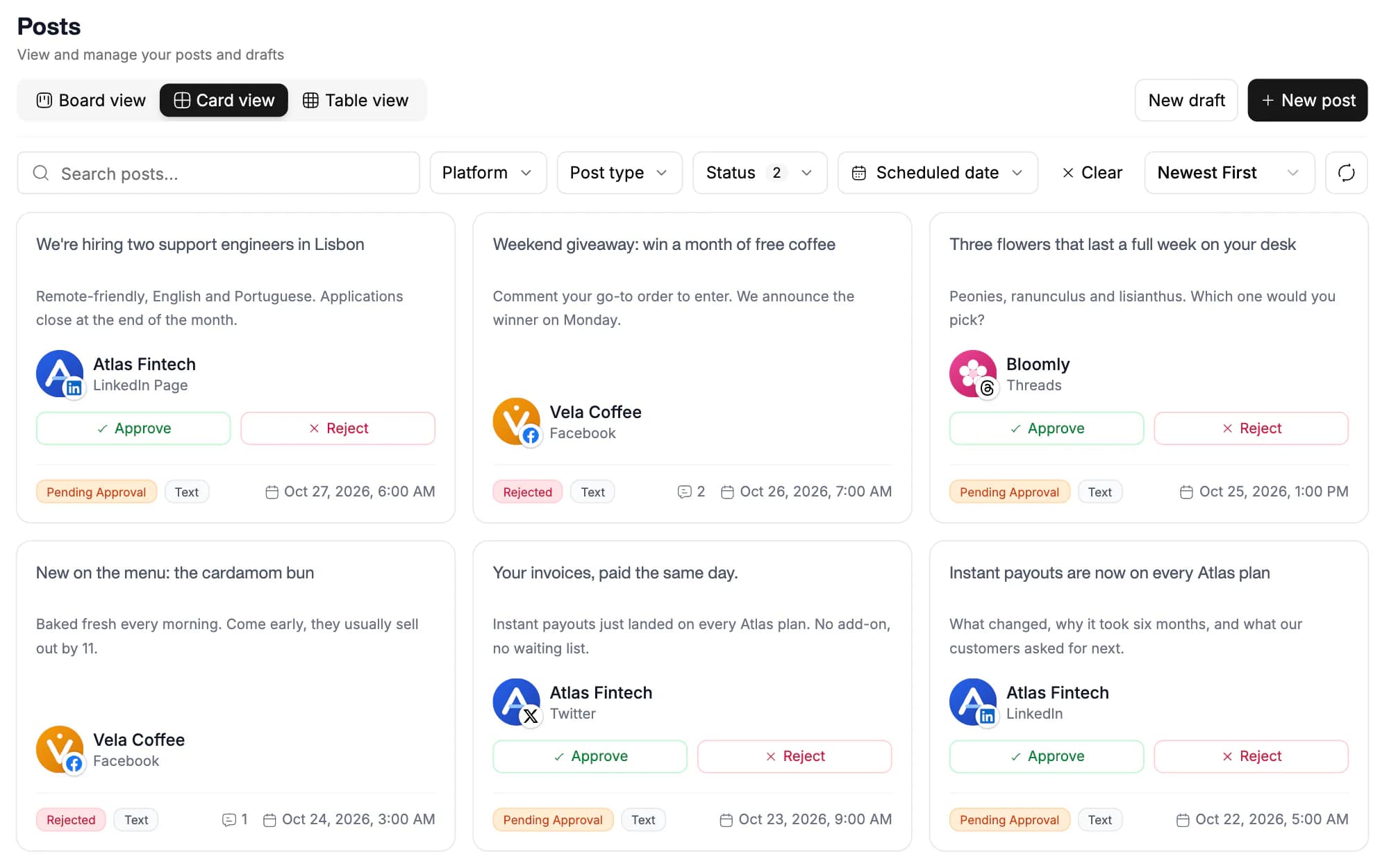This screenshot has height=868, width=1389.
Task: Click the Rejected badge on the cardamom bun card
Action: coord(71,820)
